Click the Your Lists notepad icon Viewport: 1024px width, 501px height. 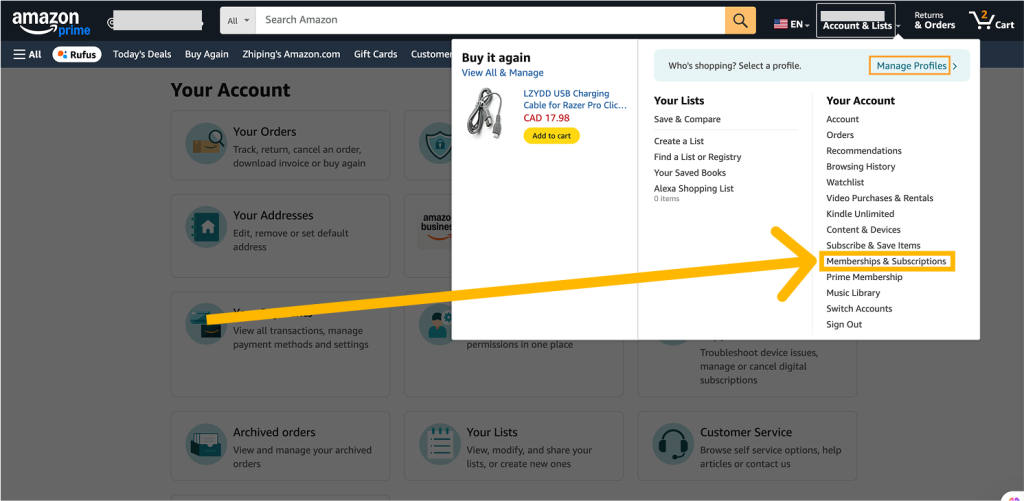(439, 444)
